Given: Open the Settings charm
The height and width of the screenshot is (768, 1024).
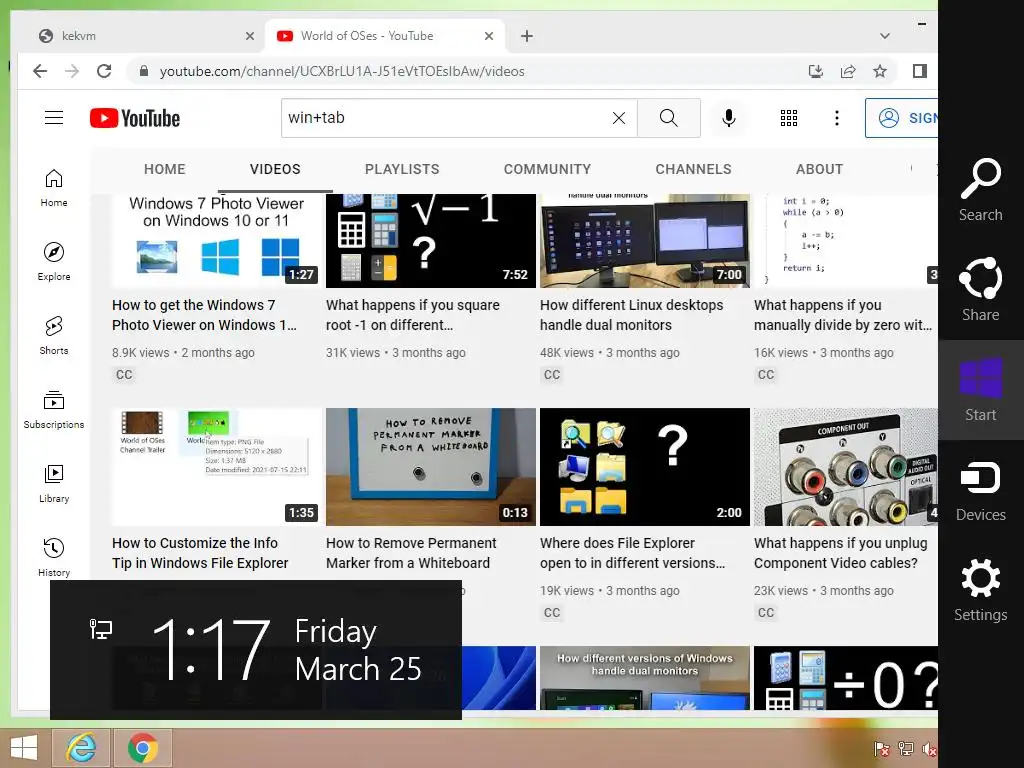Looking at the screenshot, I should tap(980, 590).
